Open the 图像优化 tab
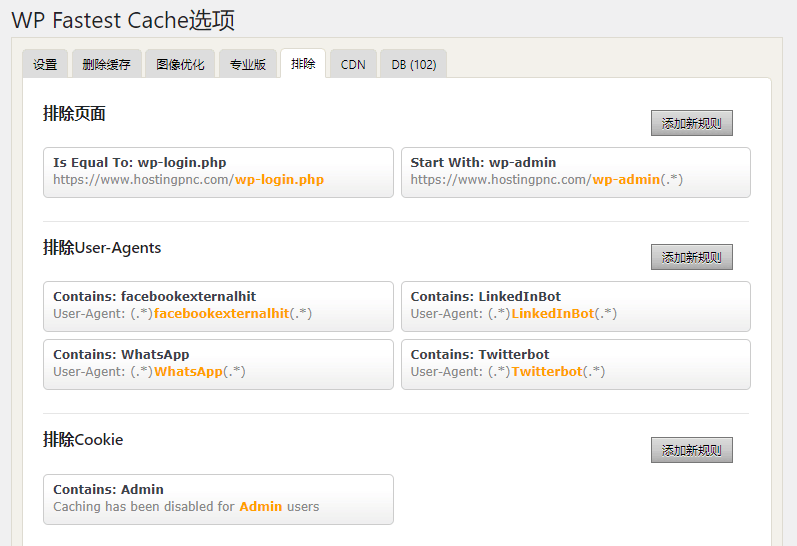797x546 pixels. [180, 64]
